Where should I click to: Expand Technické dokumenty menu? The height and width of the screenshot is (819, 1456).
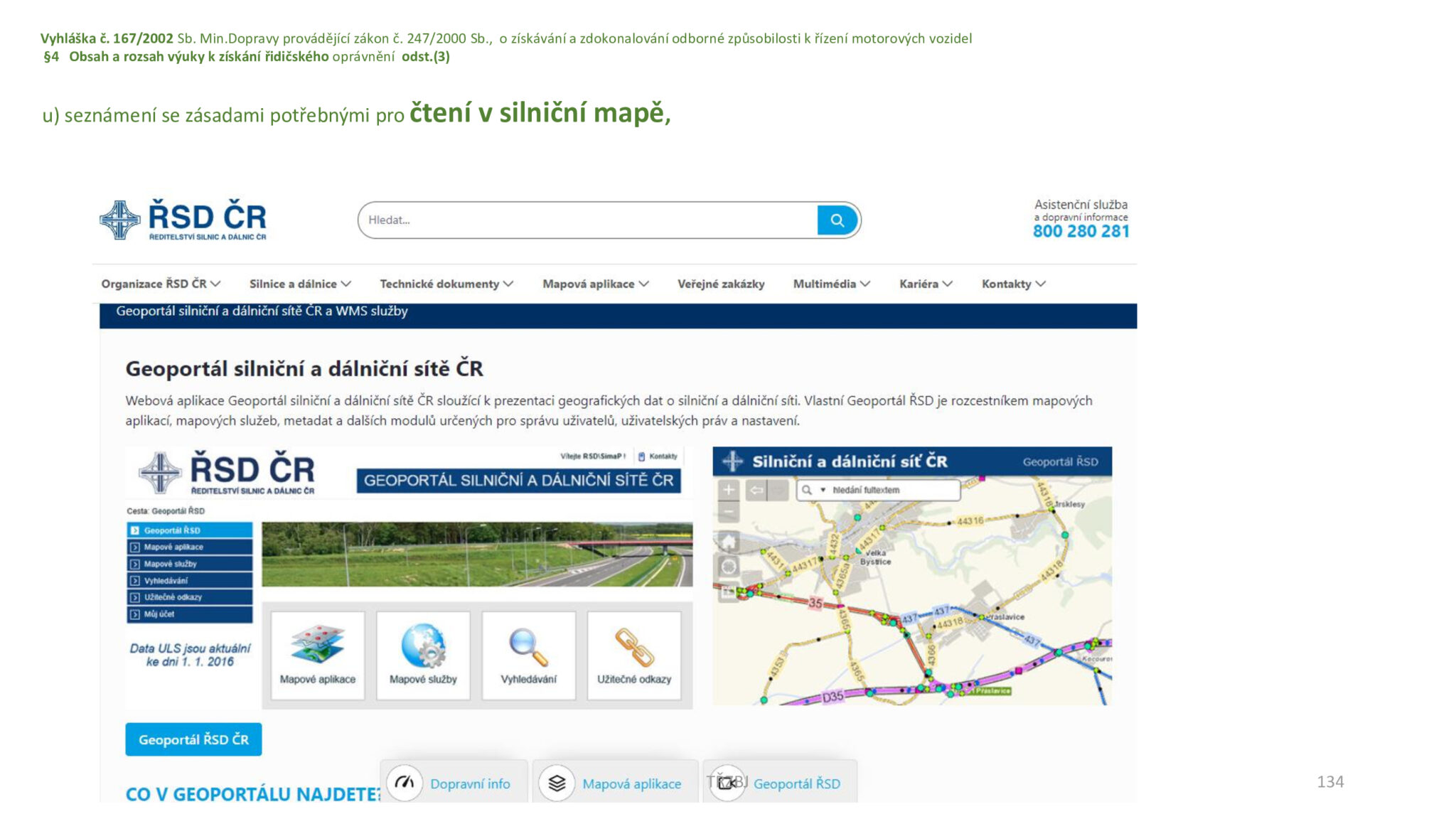446,284
